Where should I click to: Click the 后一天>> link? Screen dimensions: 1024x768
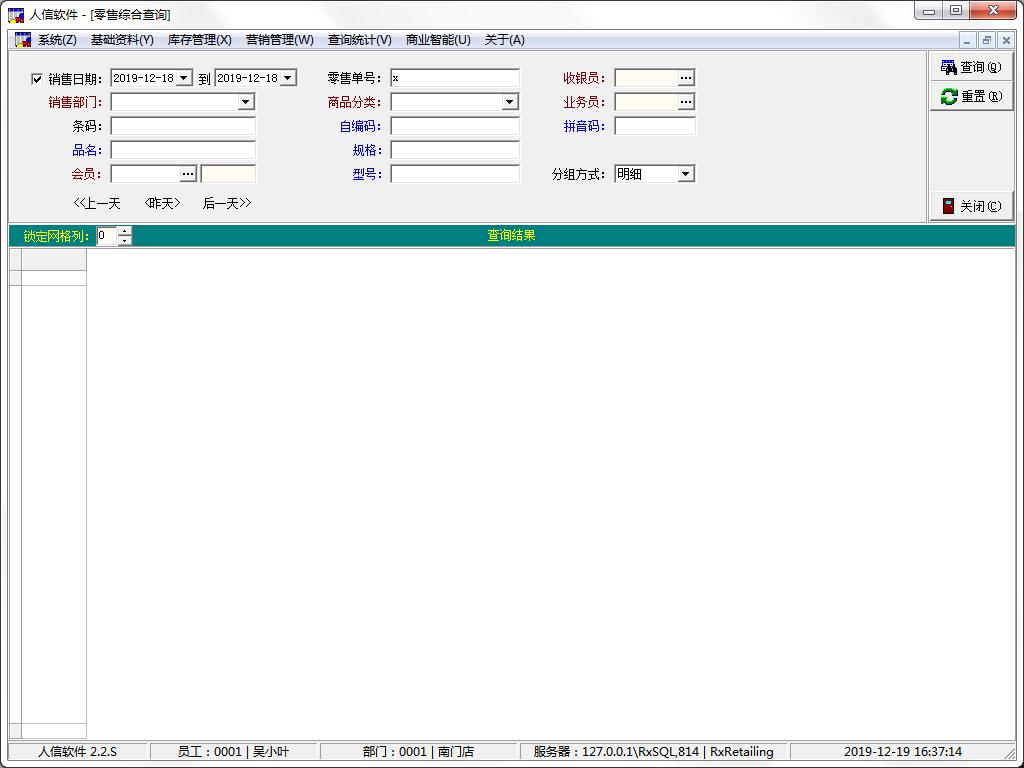pyautogui.click(x=227, y=203)
